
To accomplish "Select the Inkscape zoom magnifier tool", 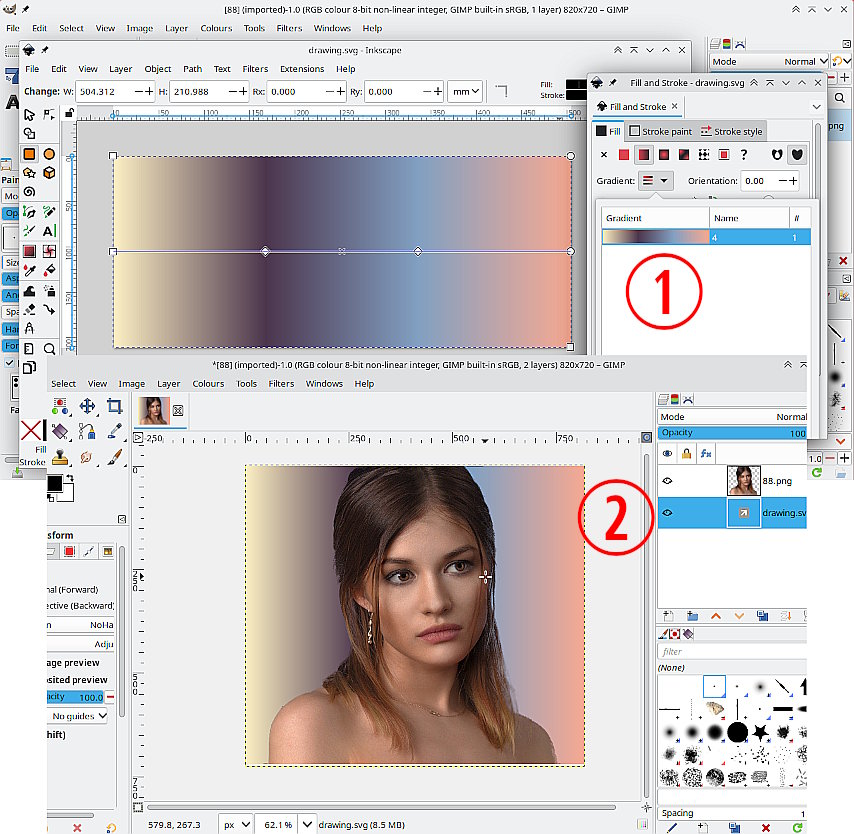I will 49,349.
